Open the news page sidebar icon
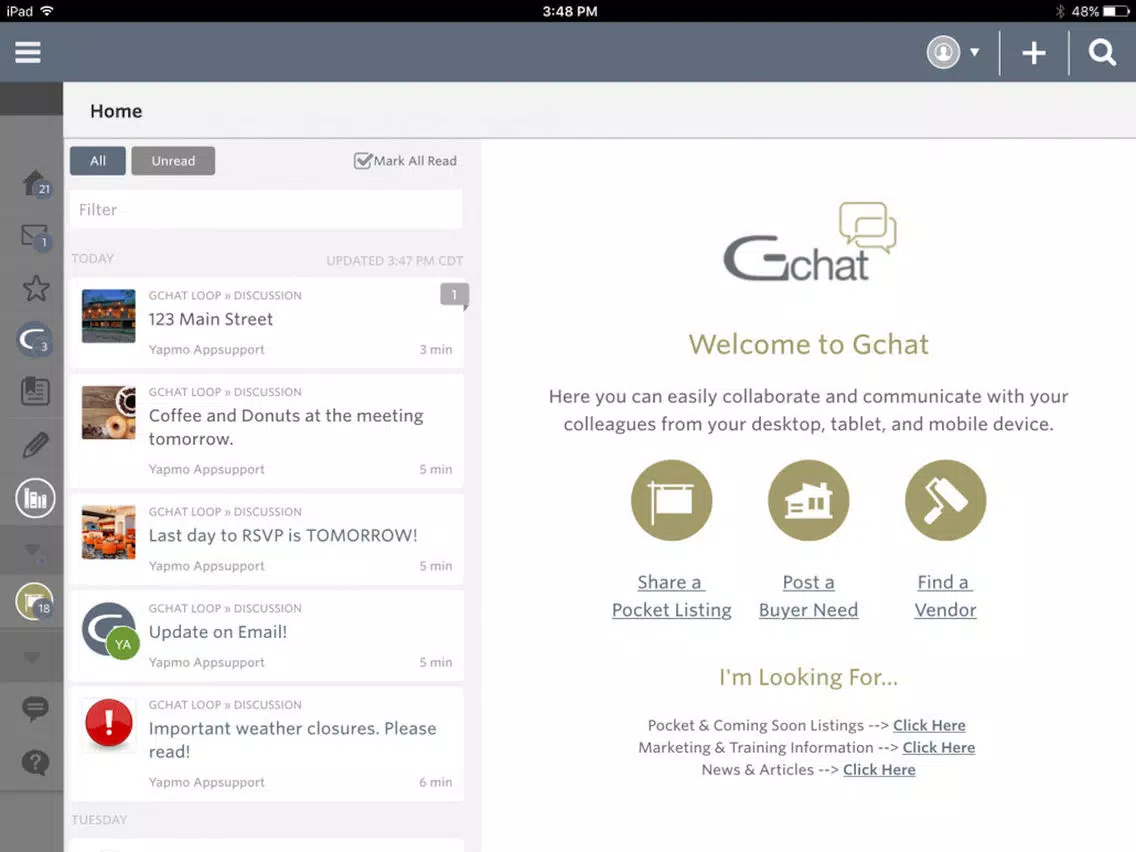 point(35,391)
